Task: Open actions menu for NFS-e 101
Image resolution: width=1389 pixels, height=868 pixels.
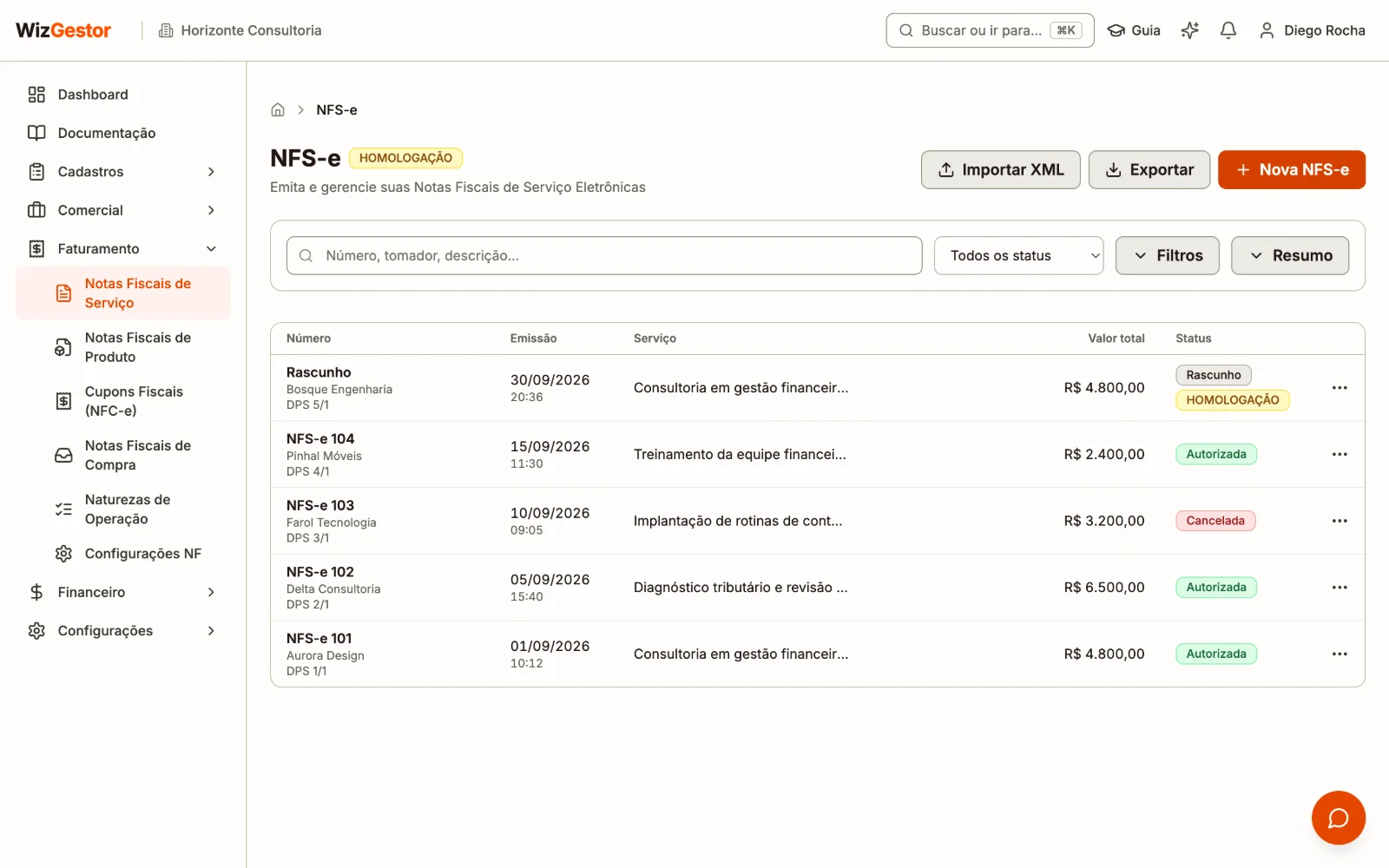Action: (1340, 654)
